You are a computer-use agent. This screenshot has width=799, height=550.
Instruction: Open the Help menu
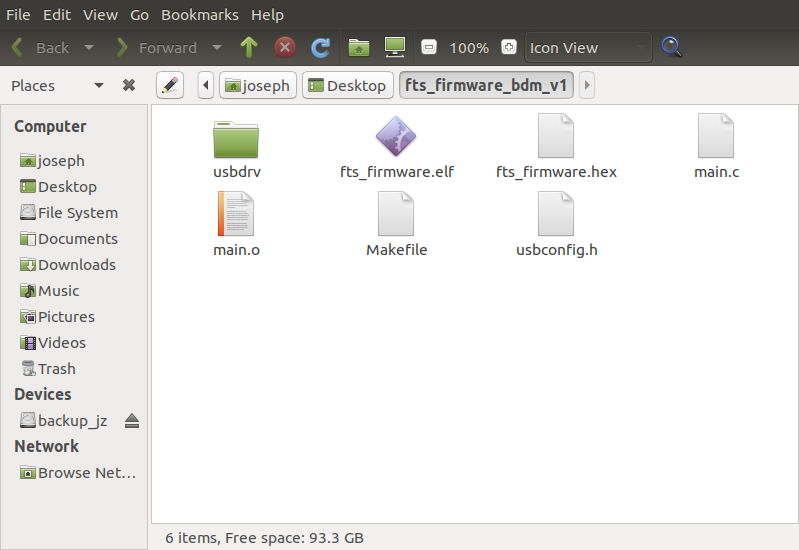click(267, 15)
